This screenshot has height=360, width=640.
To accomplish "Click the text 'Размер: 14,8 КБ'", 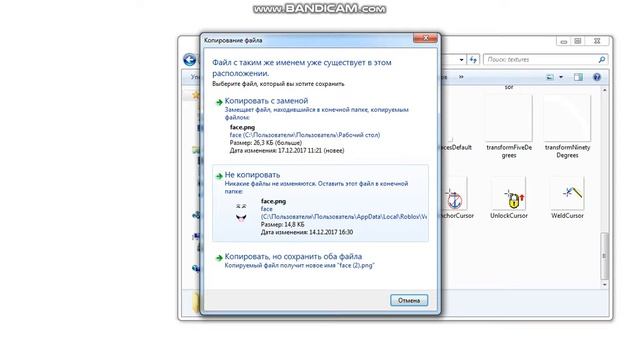I will pos(282,224).
